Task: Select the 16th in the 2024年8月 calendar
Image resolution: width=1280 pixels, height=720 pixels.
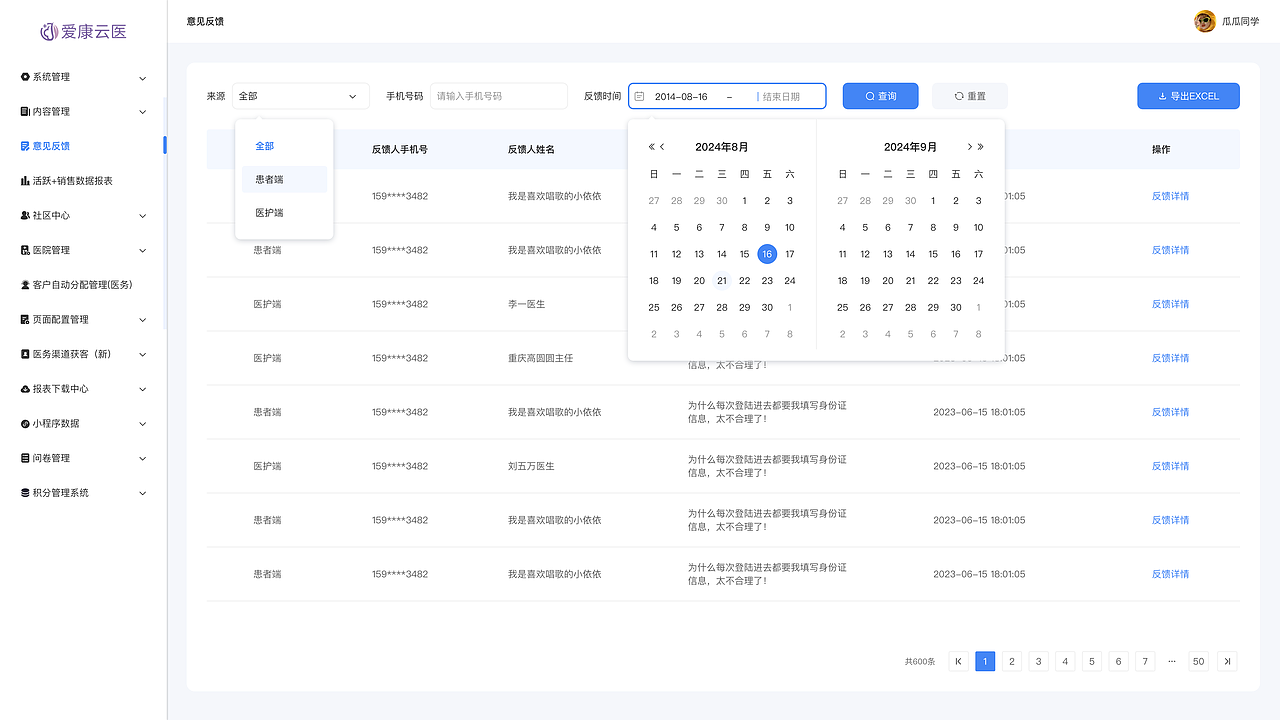Action: tap(767, 254)
